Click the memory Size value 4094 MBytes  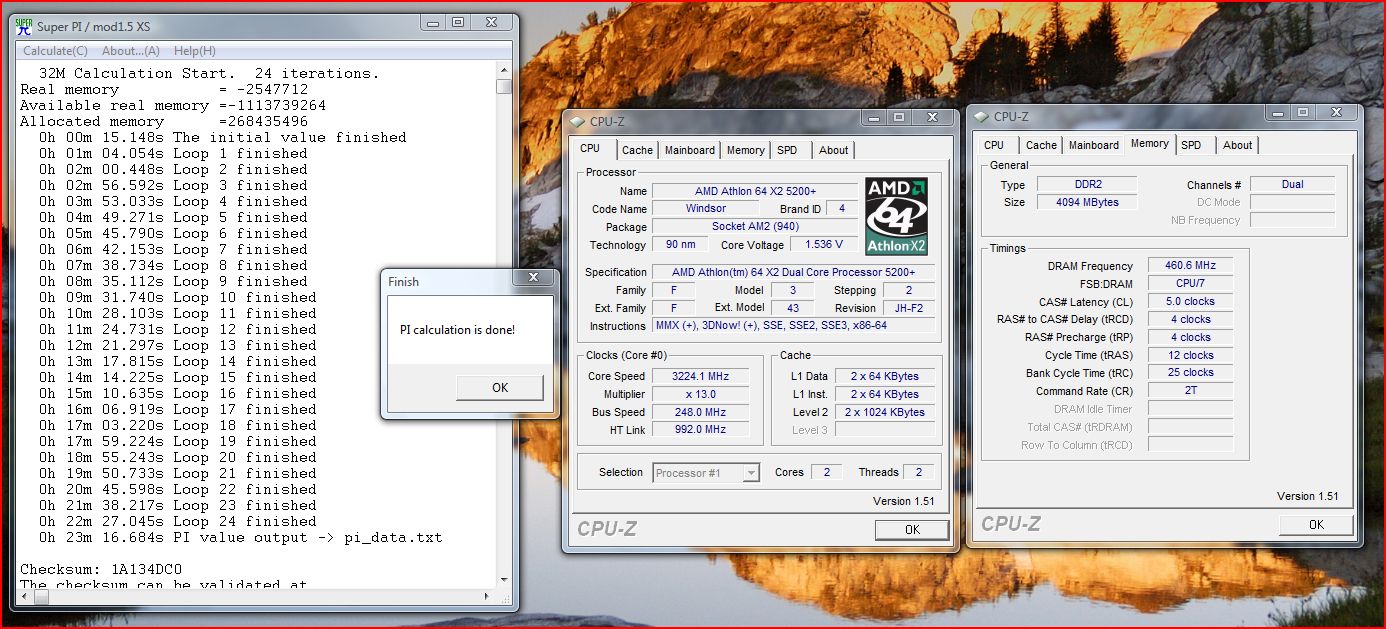click(x=1086, y=202)
